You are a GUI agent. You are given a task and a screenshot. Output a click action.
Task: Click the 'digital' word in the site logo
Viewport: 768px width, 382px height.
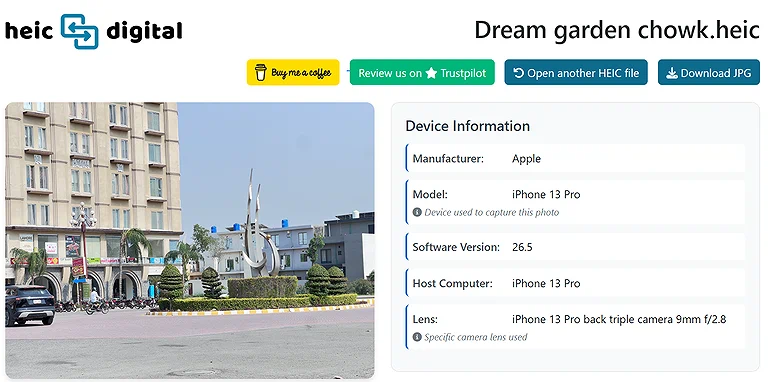[x=144, y=30]
